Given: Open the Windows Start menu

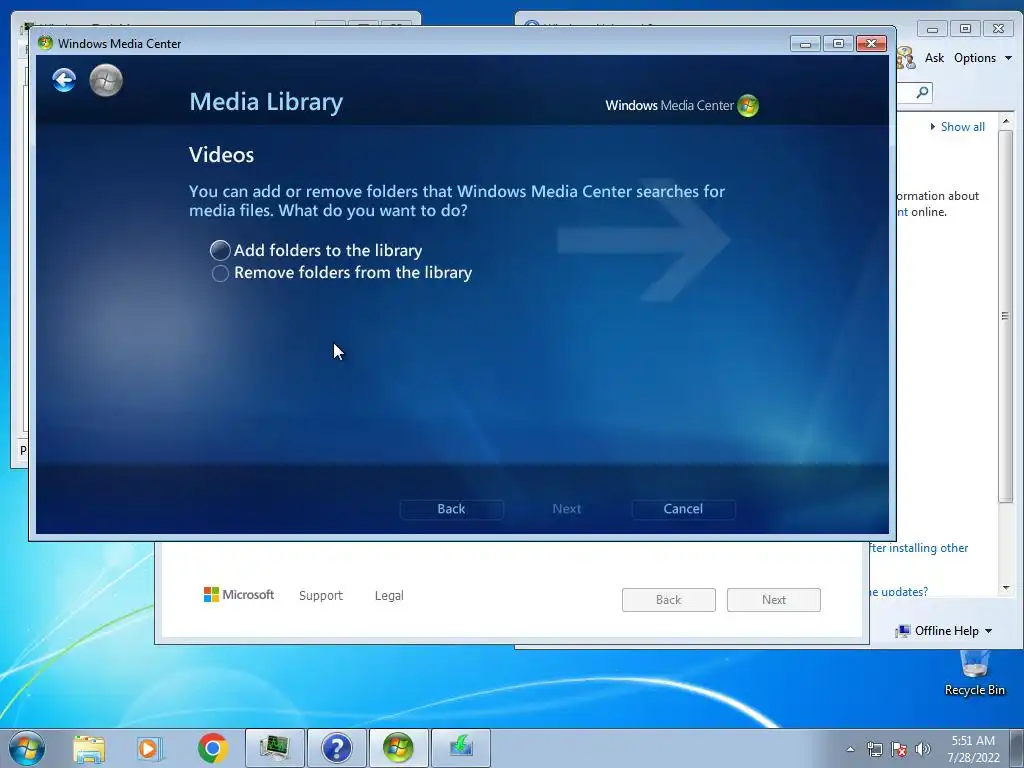Looking at the screenshot, I should (27, 748).
